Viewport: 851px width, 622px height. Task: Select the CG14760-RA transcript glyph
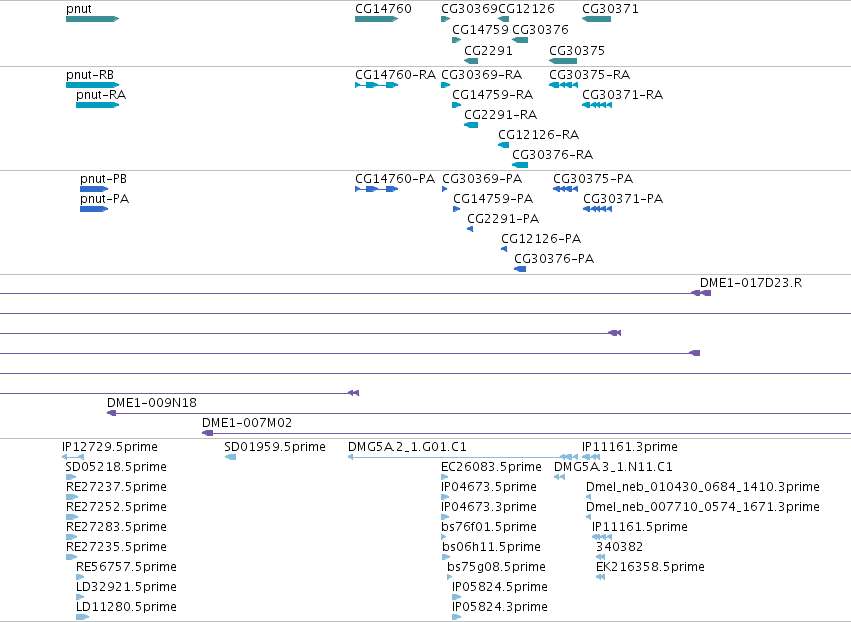(x=377, y=85)
